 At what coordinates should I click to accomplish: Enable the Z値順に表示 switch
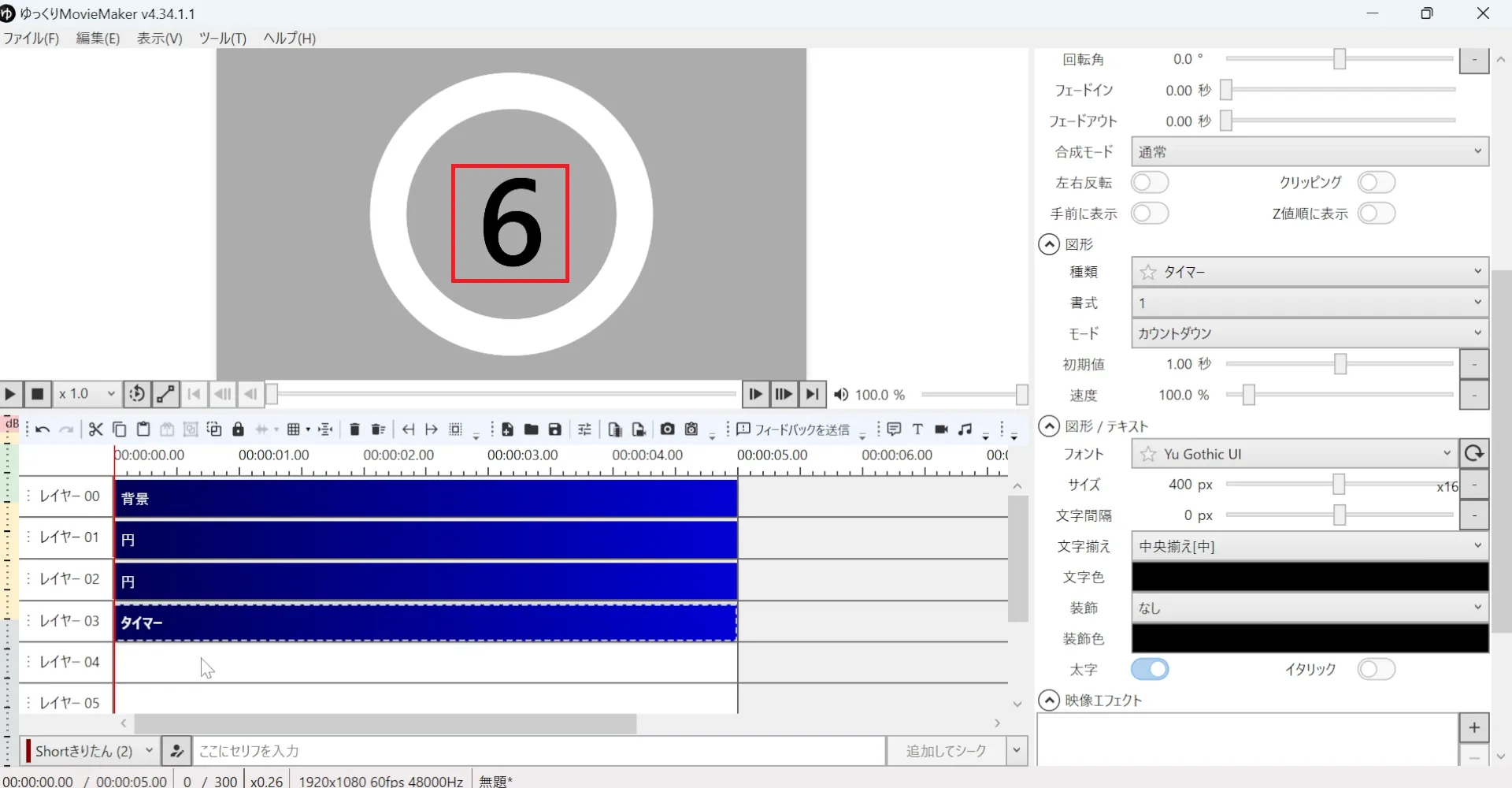1377,214
